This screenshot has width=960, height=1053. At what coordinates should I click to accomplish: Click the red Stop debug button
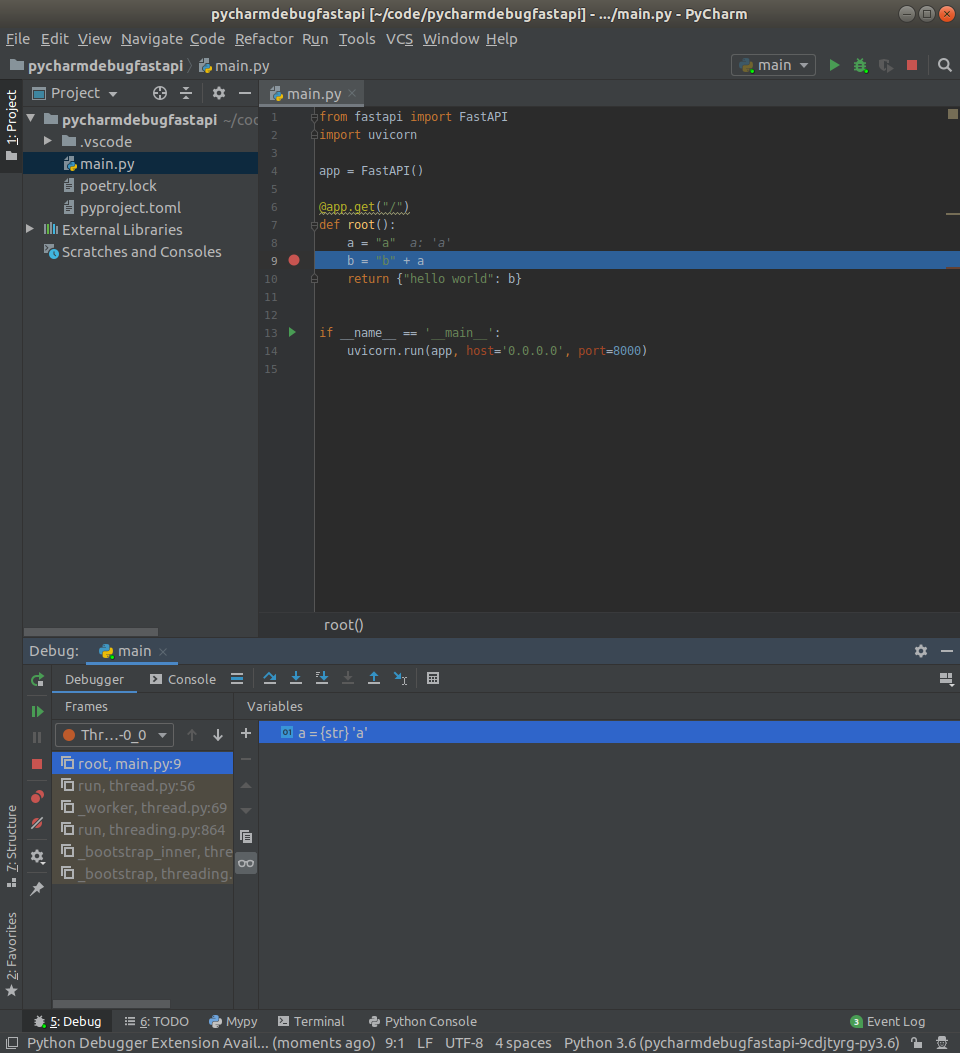(x=37, y=763)
